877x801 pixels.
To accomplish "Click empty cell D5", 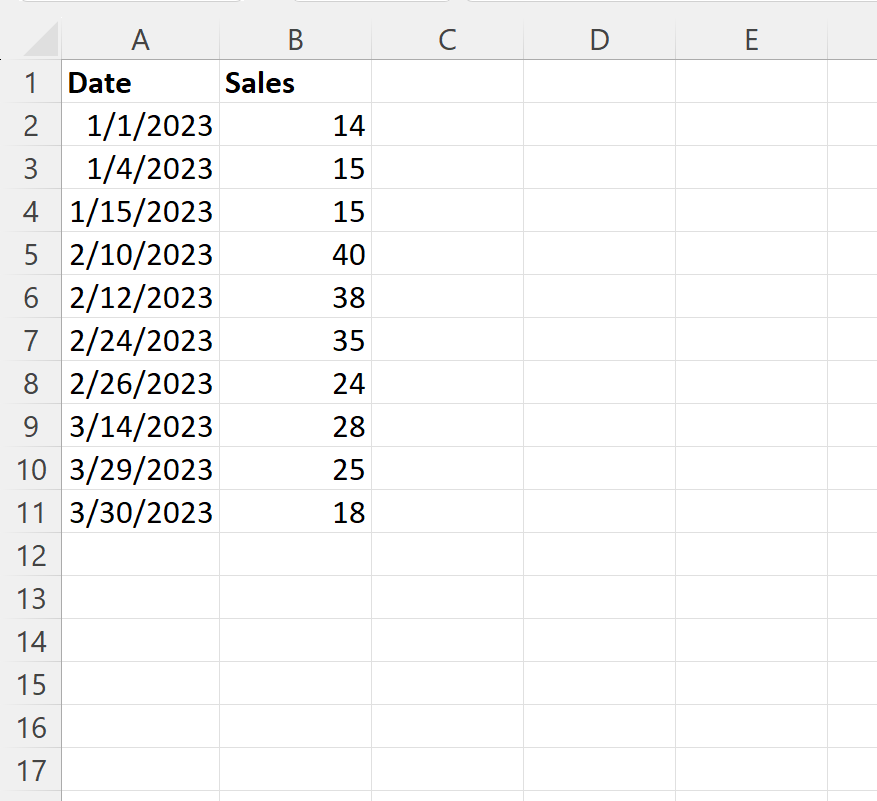I will 600,253.
